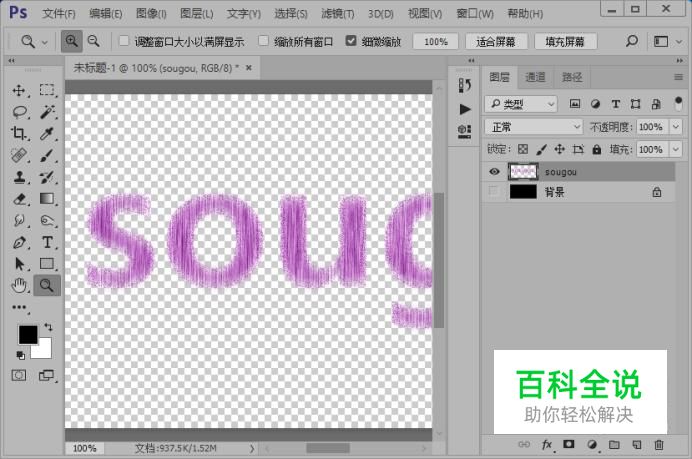The height and width of the screenshot is (459, 692).
Task: Add a layer mask
Action: pyautogui.click(x=568, y=444)
